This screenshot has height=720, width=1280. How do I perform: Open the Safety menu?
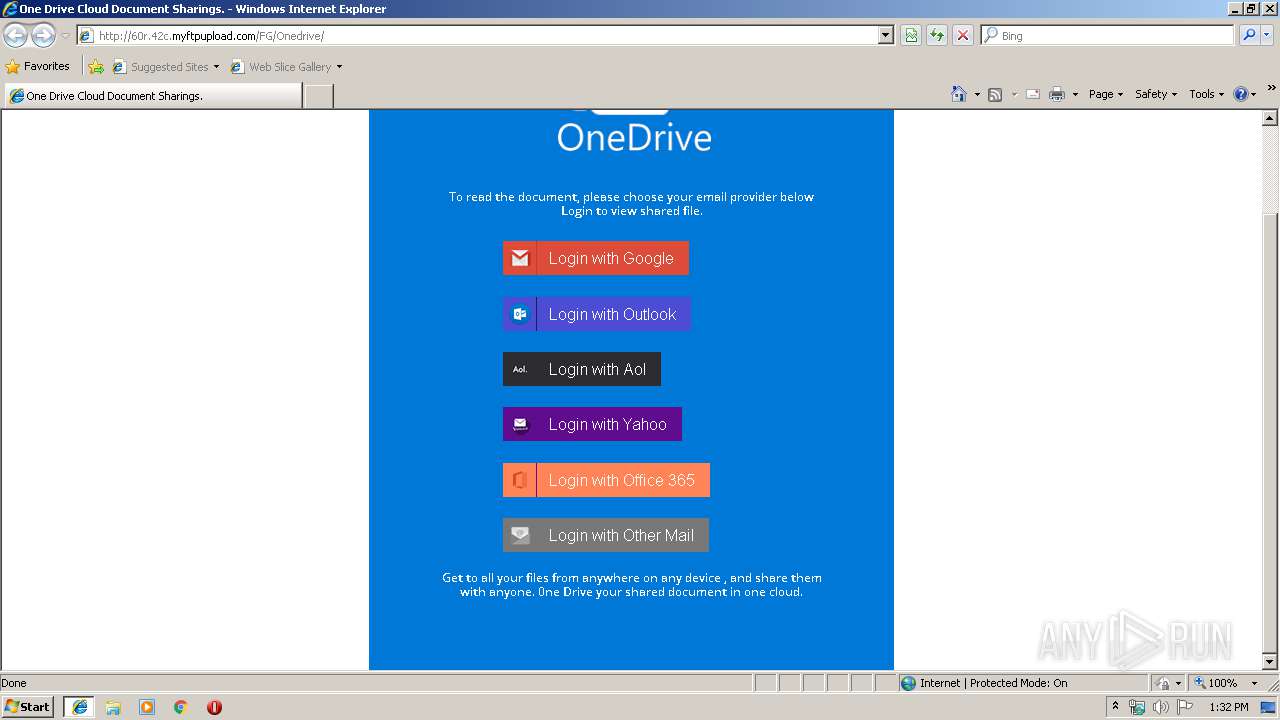[1156, 94]
